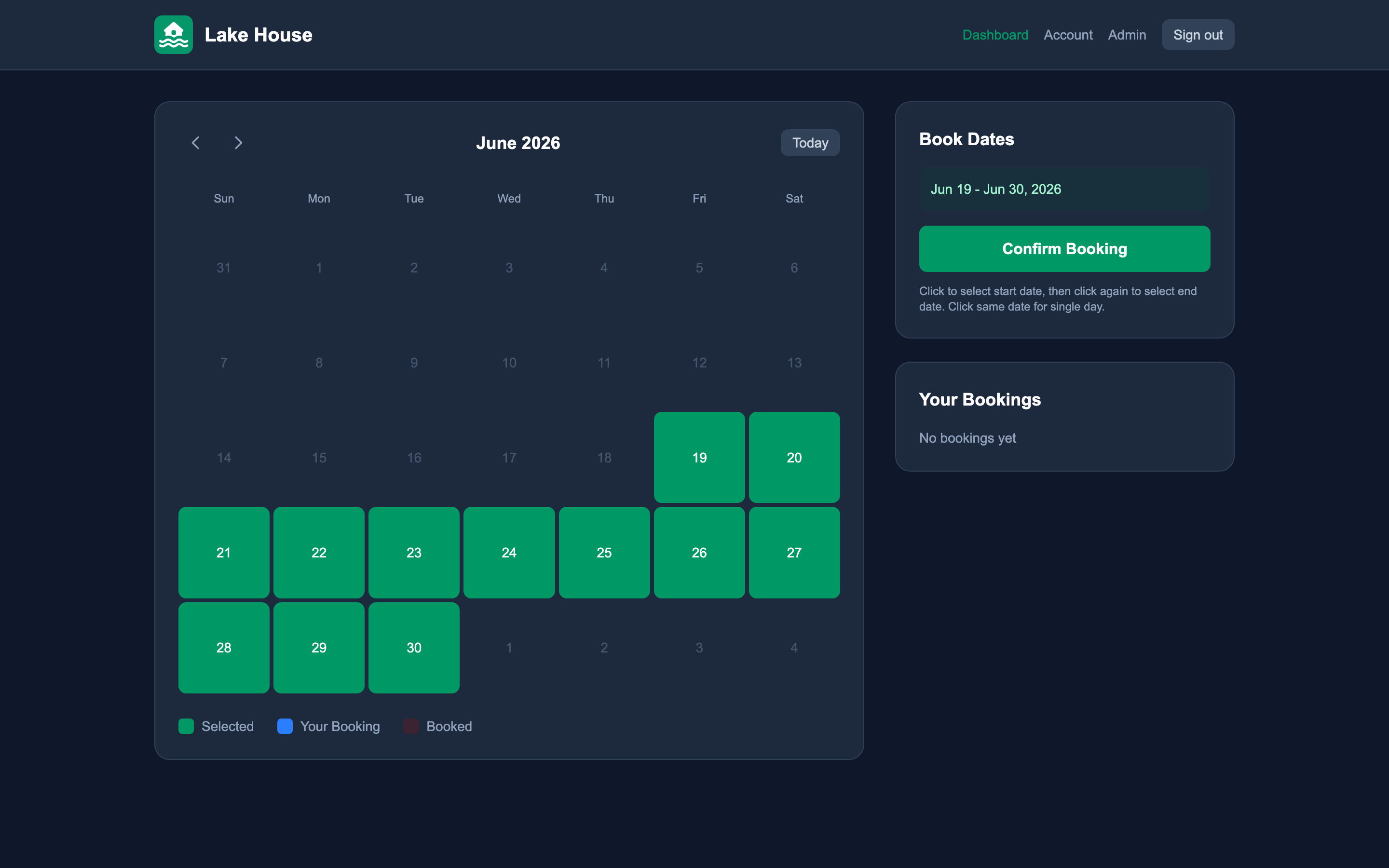The image size is (1389, 868).
Task: Click the day 8 cell
Action: tap(318, 362)
